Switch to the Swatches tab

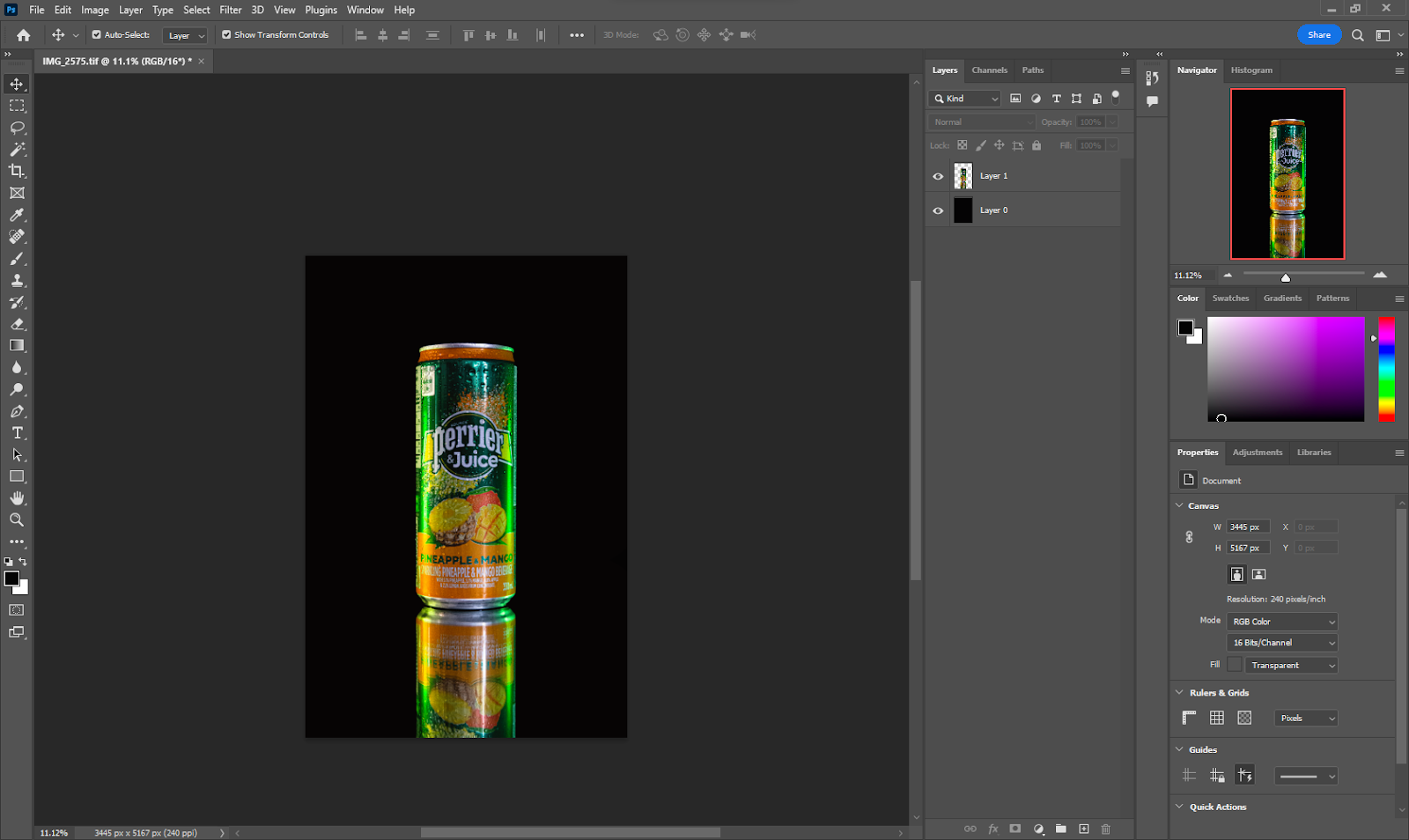(1230, 298)
